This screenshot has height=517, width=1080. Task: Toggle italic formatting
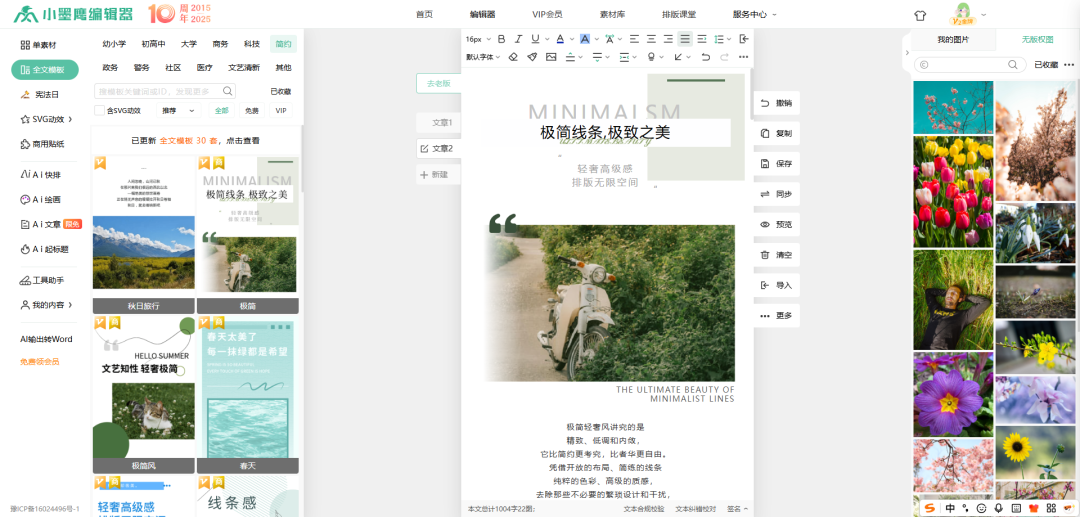coord(518,39)
